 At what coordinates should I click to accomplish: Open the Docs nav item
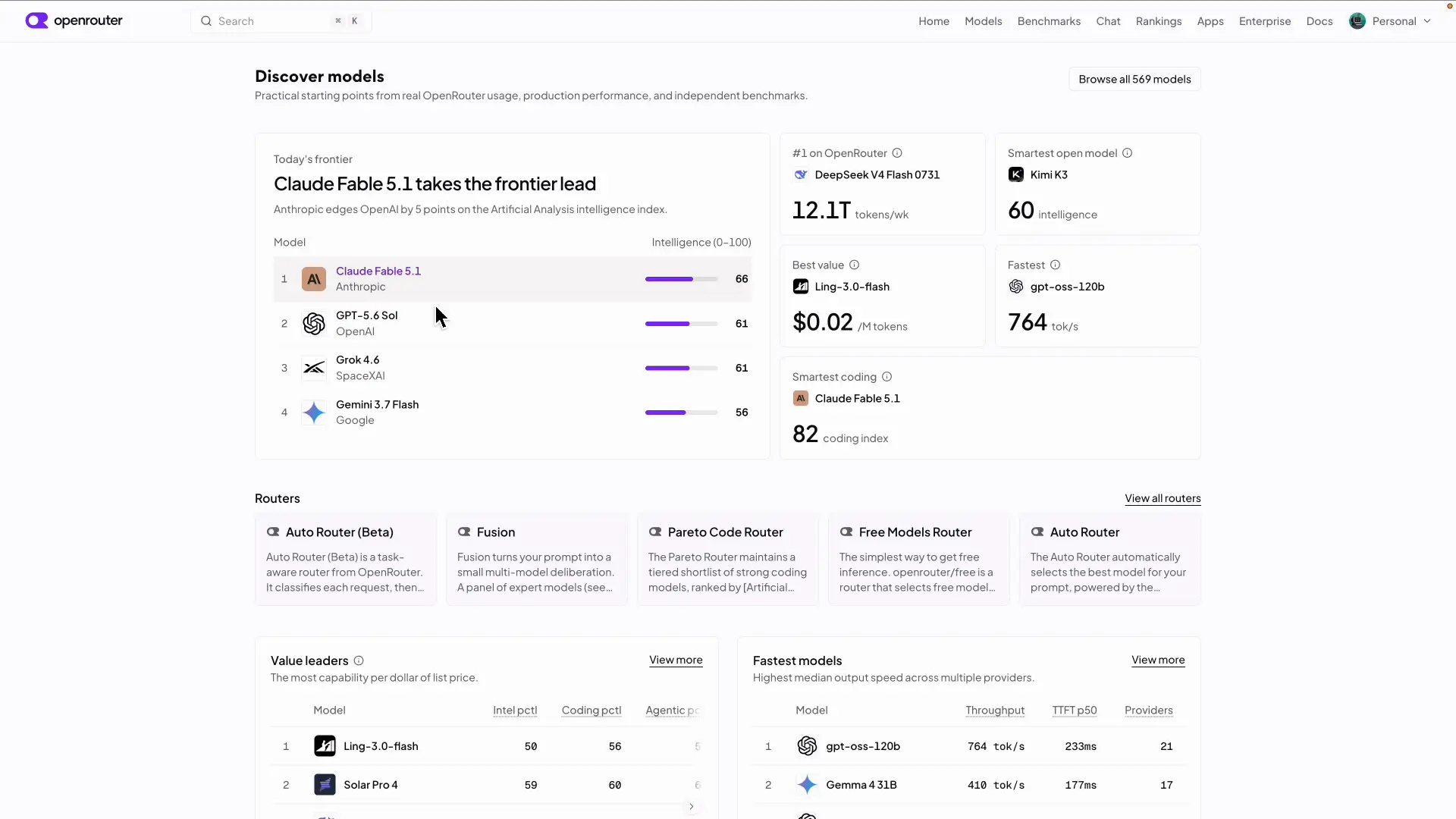1319,21
